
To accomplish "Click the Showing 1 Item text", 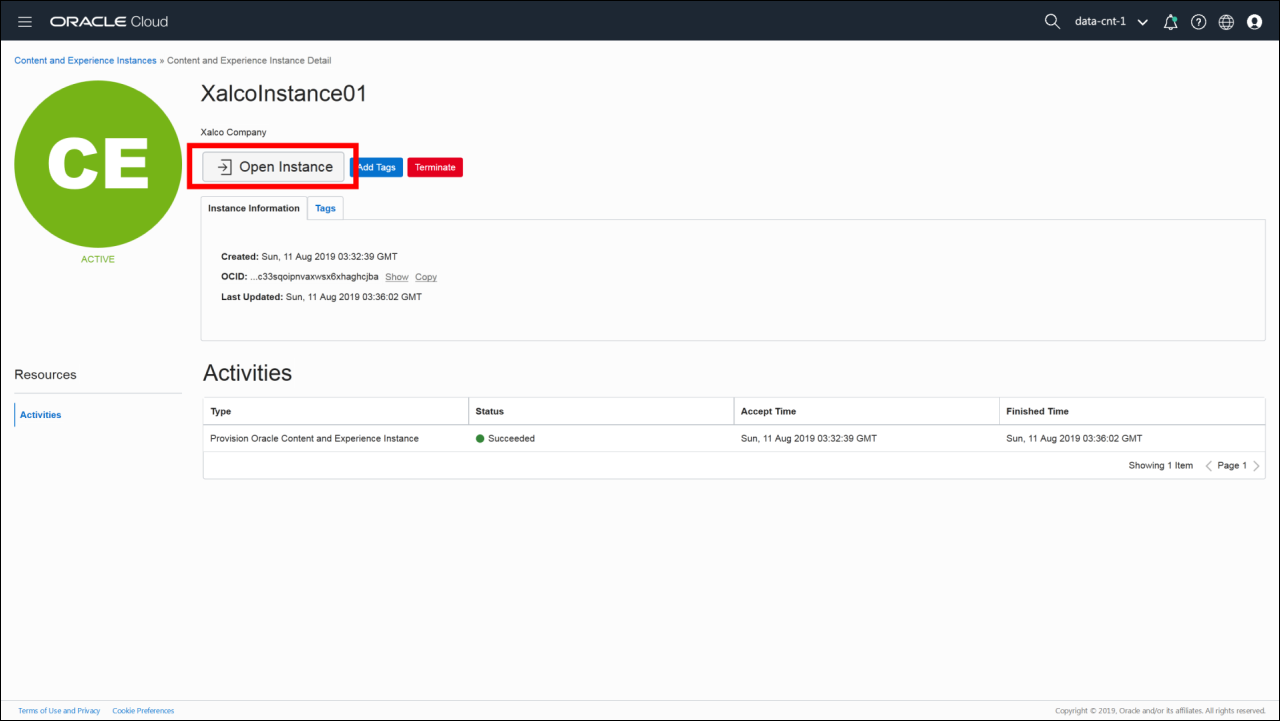I will pos(1161,466).
